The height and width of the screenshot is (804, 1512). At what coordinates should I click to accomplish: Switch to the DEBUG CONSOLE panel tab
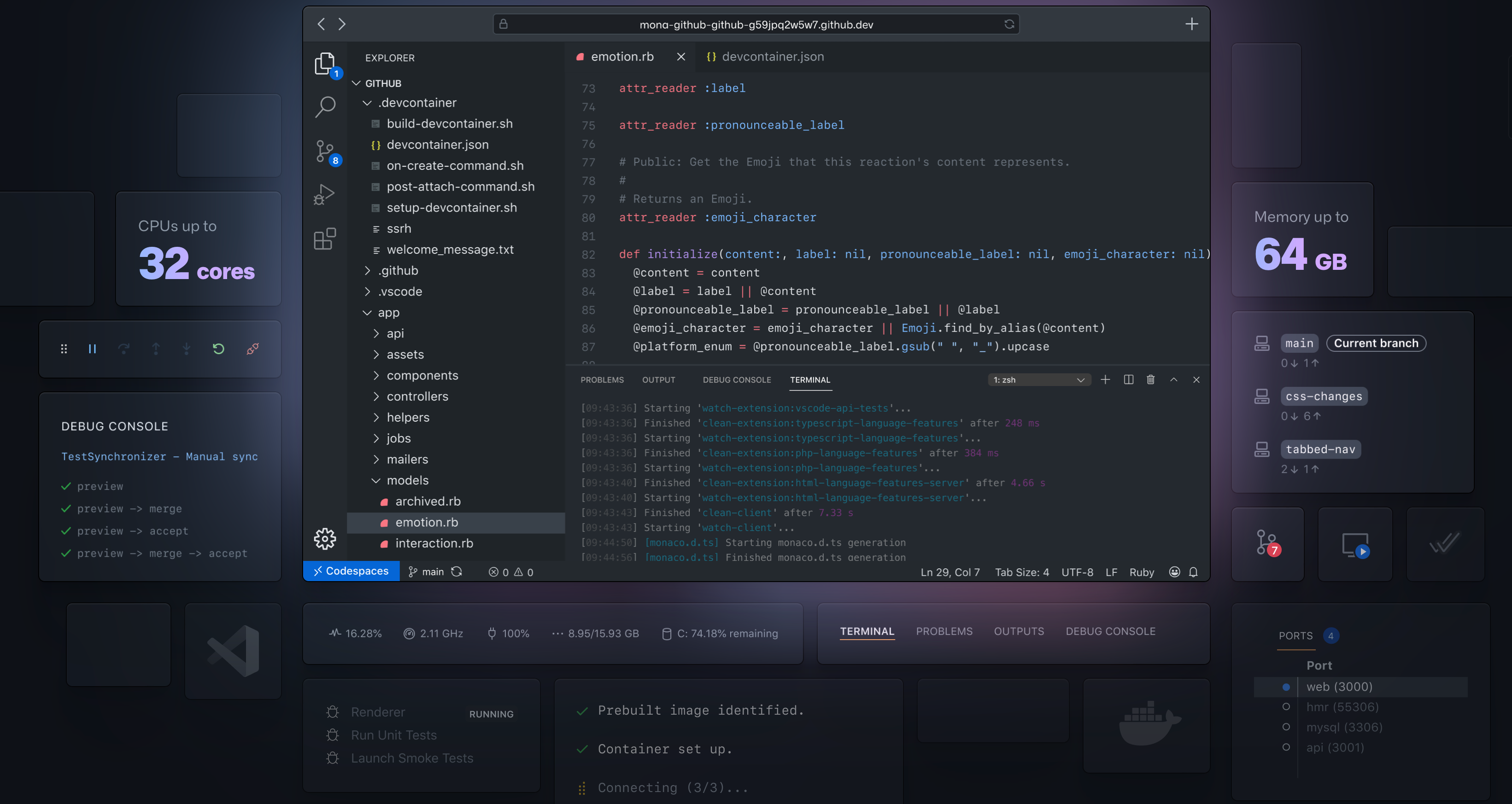point(737,380)
